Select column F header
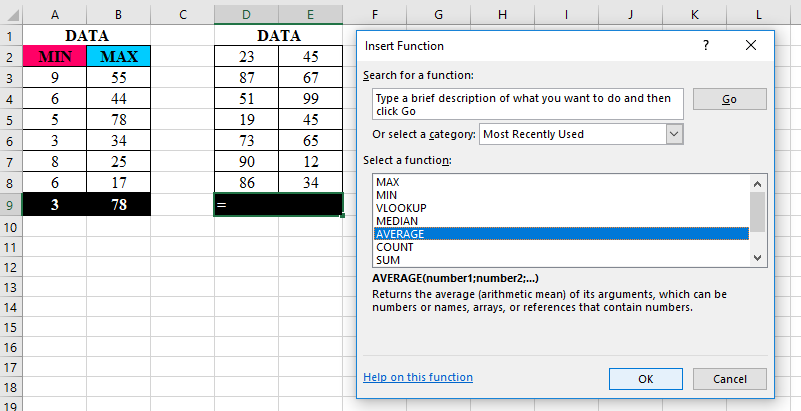 click(374, 15)
